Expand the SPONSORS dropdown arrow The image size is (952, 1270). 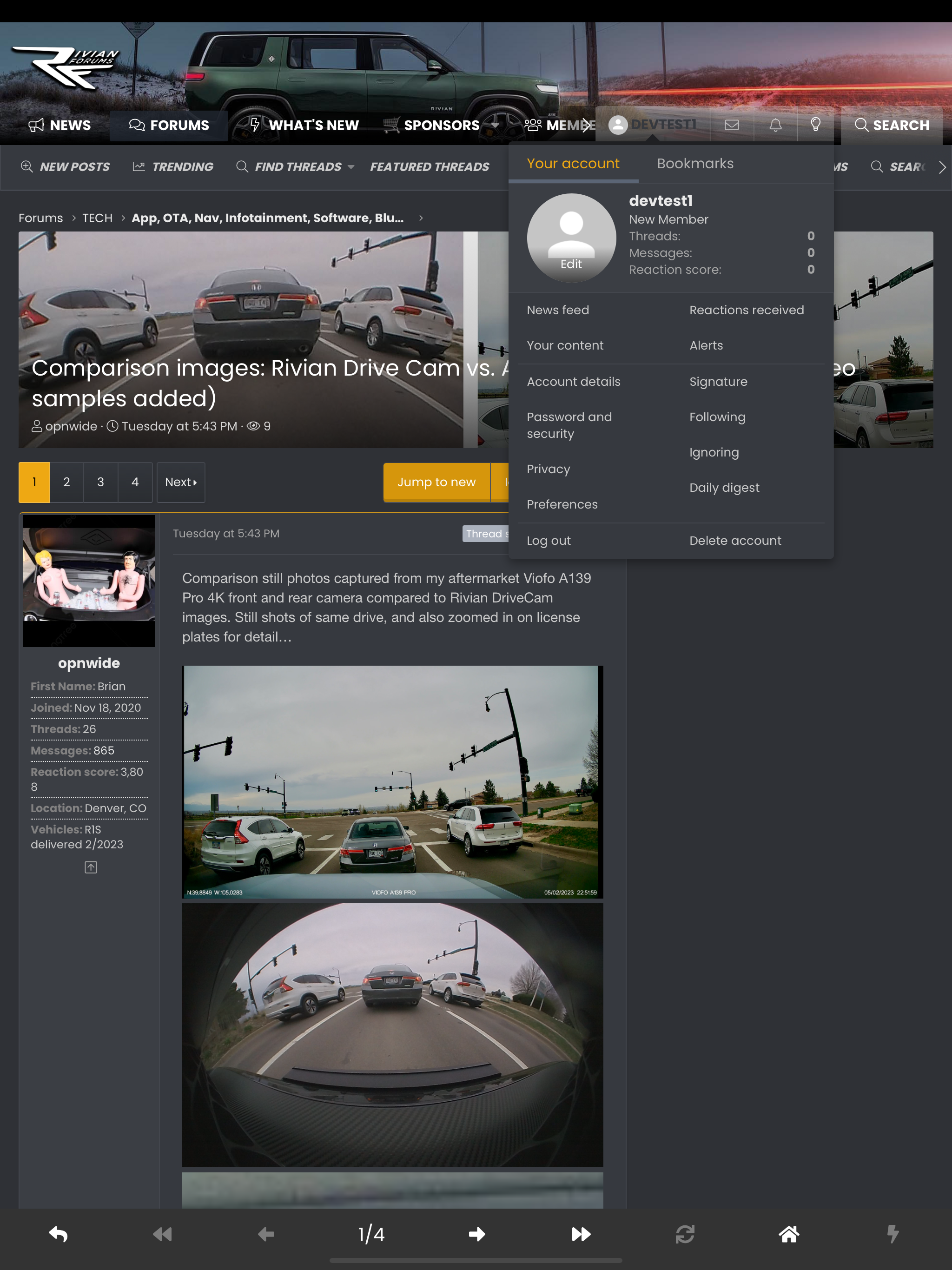tap(495, 125)
